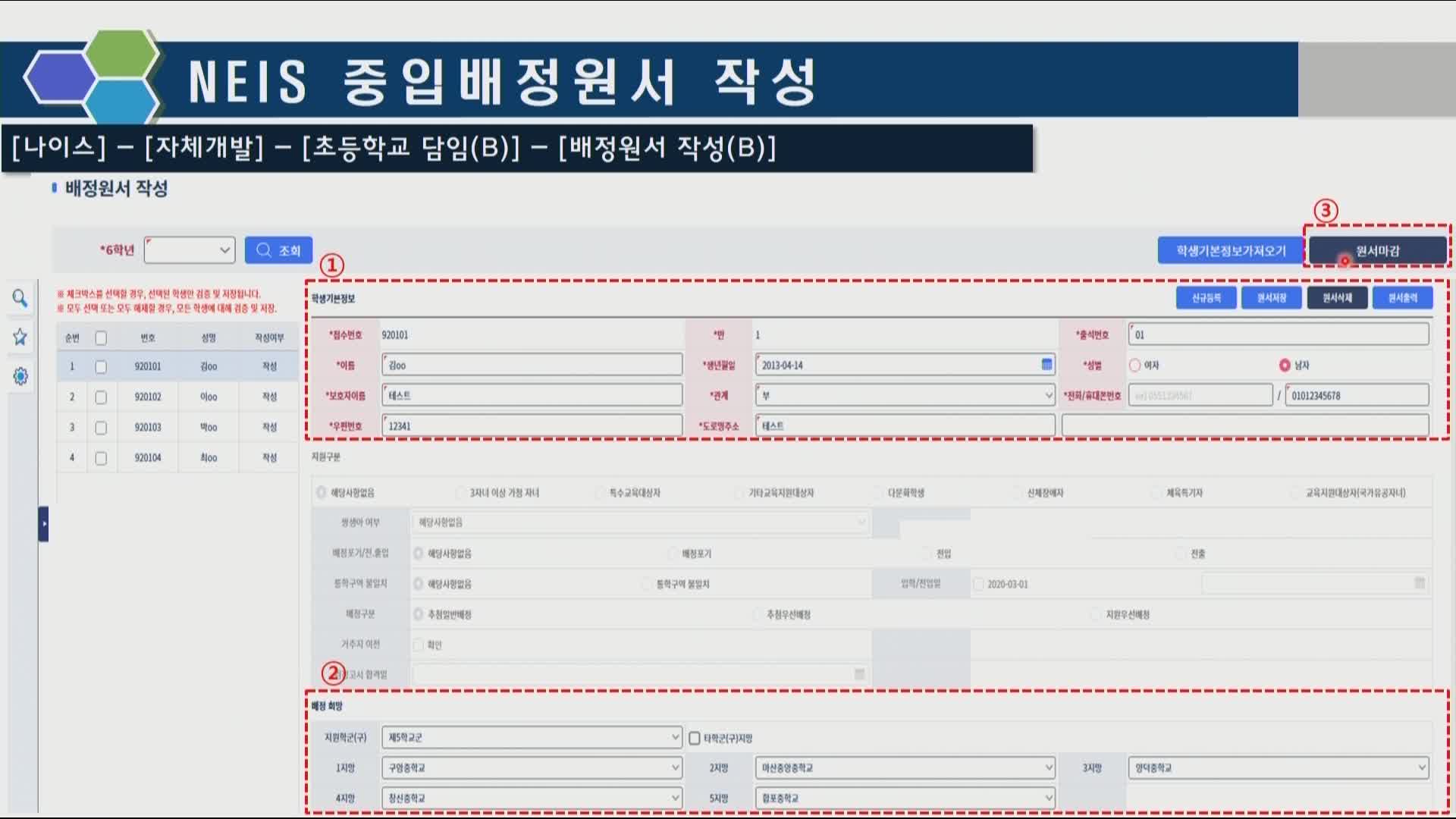Click the 원서저장 save button
Screen dimensions: 1456x819
[x=1271, y=298]
